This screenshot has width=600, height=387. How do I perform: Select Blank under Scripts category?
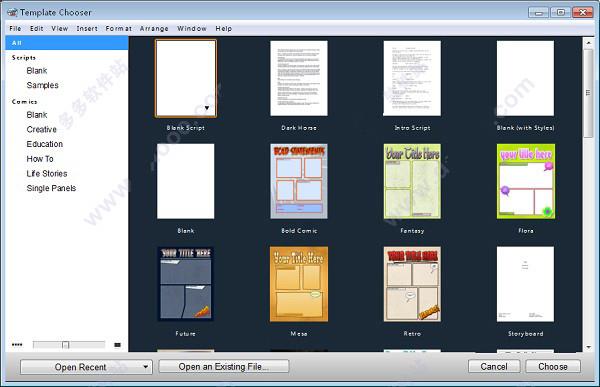[x=37, y=71]
